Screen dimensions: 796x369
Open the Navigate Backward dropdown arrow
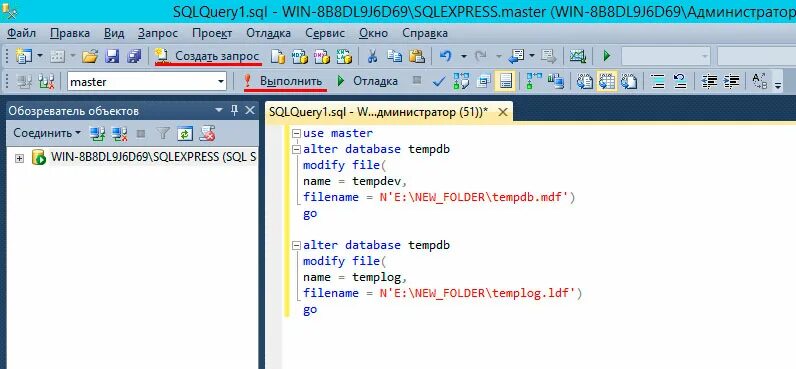click(x=532, y=56)
